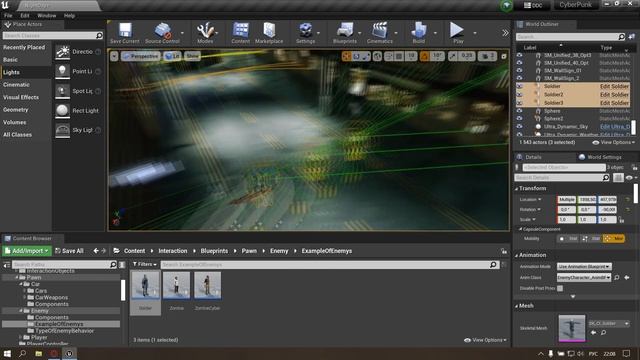
Task: Maximize or restore the viewport icon
Action: [x=504, y=56]
